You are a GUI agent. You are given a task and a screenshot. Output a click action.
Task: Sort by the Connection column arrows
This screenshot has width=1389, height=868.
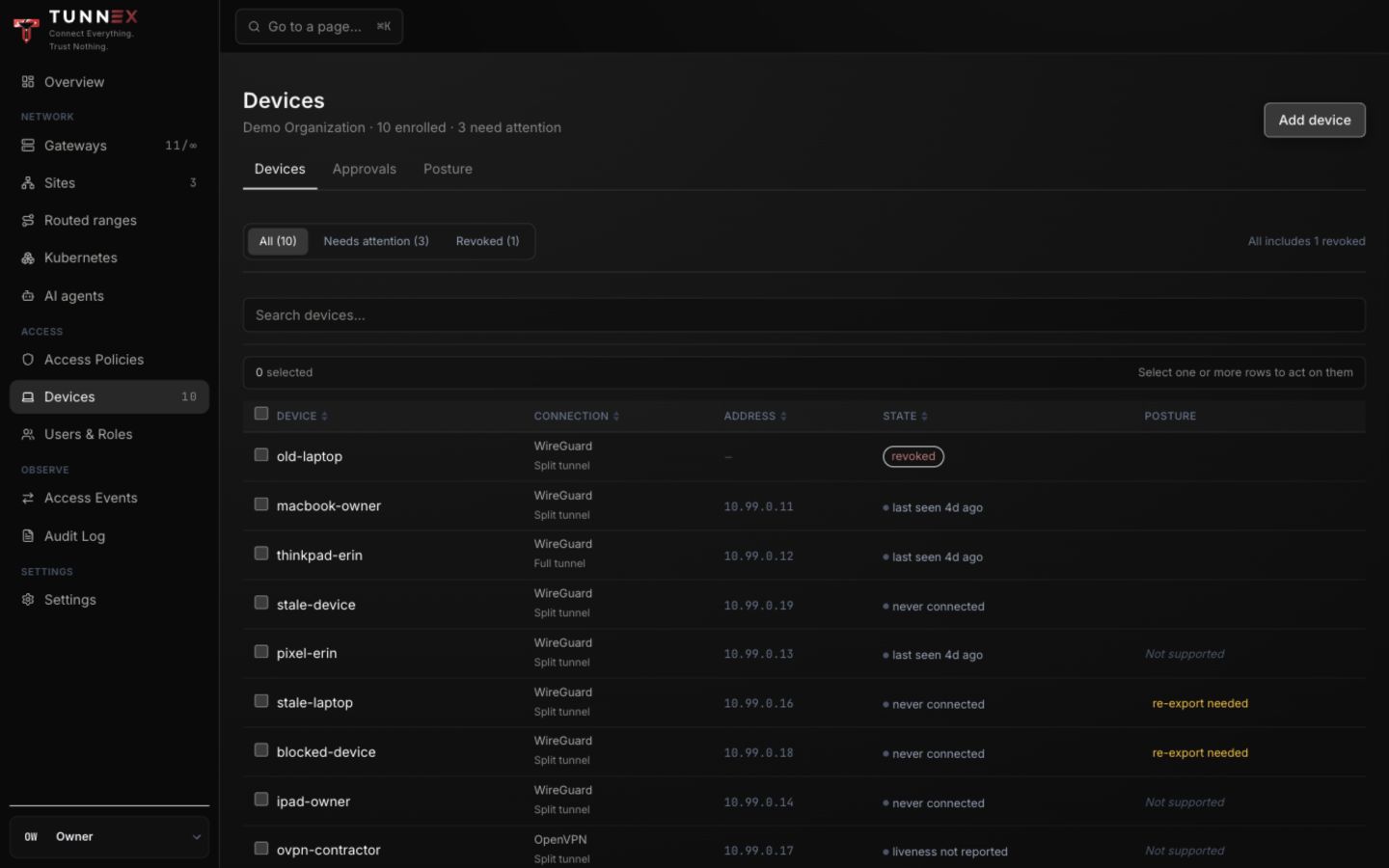615,416
